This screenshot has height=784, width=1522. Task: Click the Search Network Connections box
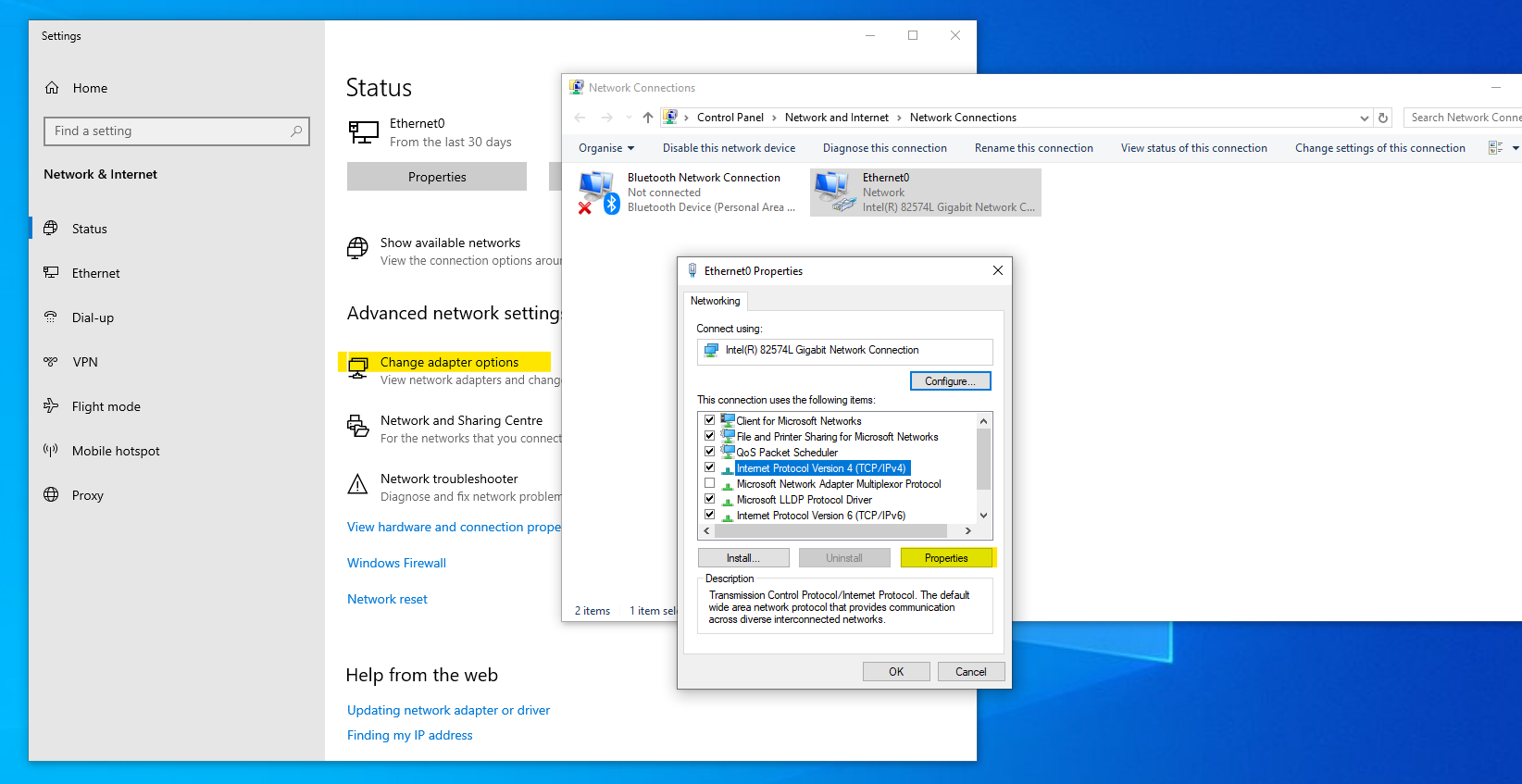tap(1463, 118)
